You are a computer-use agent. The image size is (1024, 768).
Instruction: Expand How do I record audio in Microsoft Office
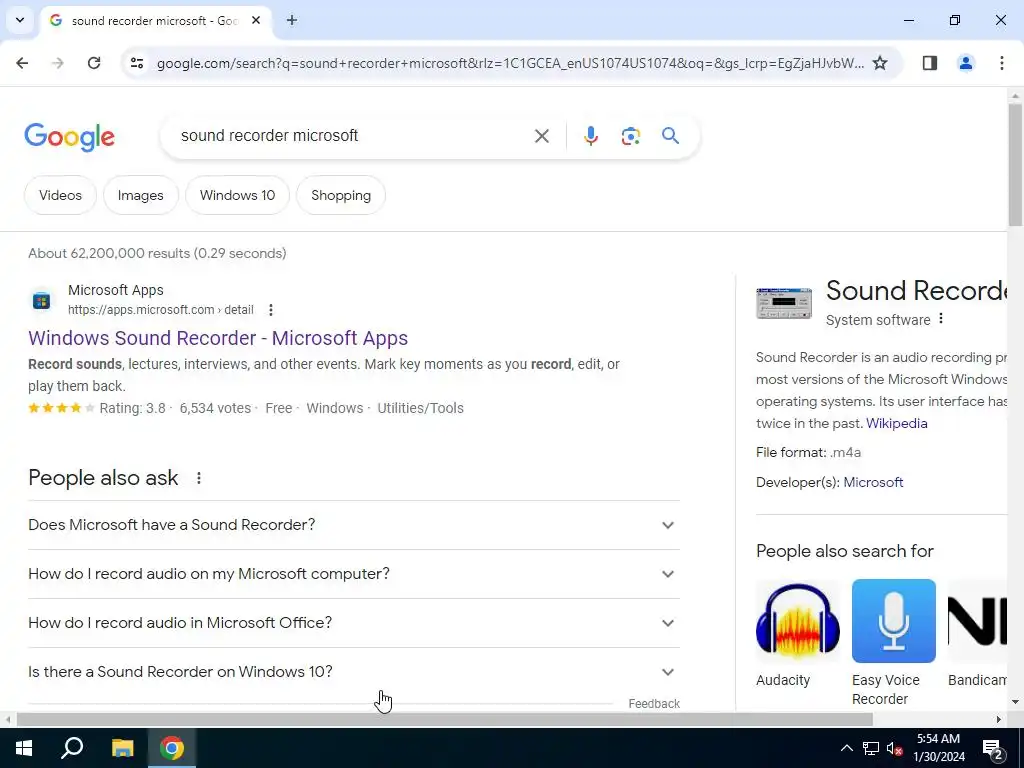[354, 623]
